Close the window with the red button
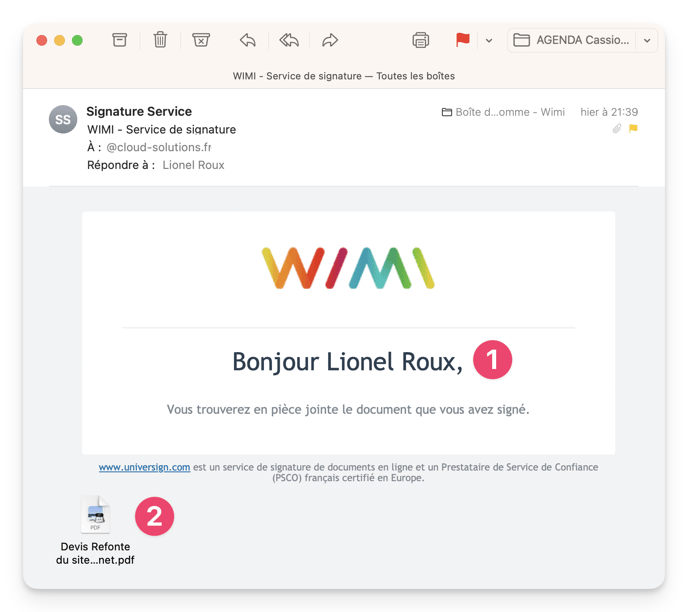This screenshot has height=612, width=688. pyautogui.click(x=42, y=40)
